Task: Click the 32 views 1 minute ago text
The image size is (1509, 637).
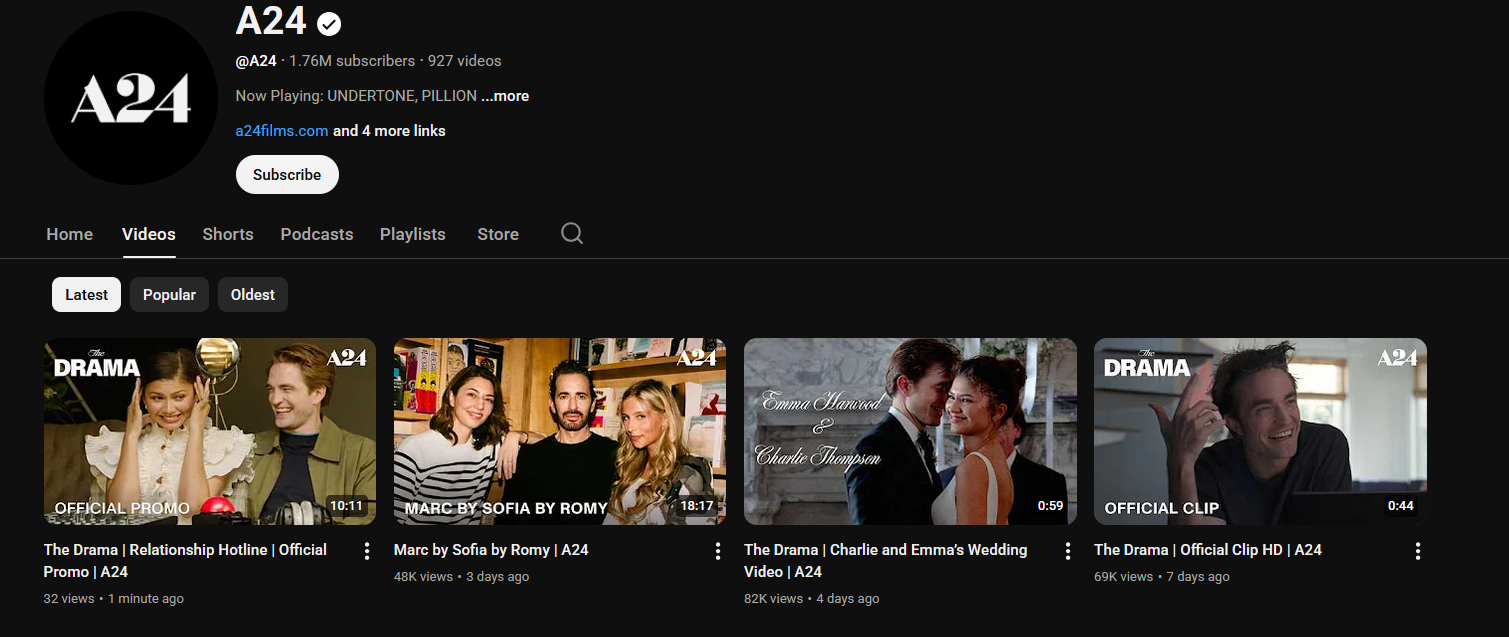Action: coord(114,599)
